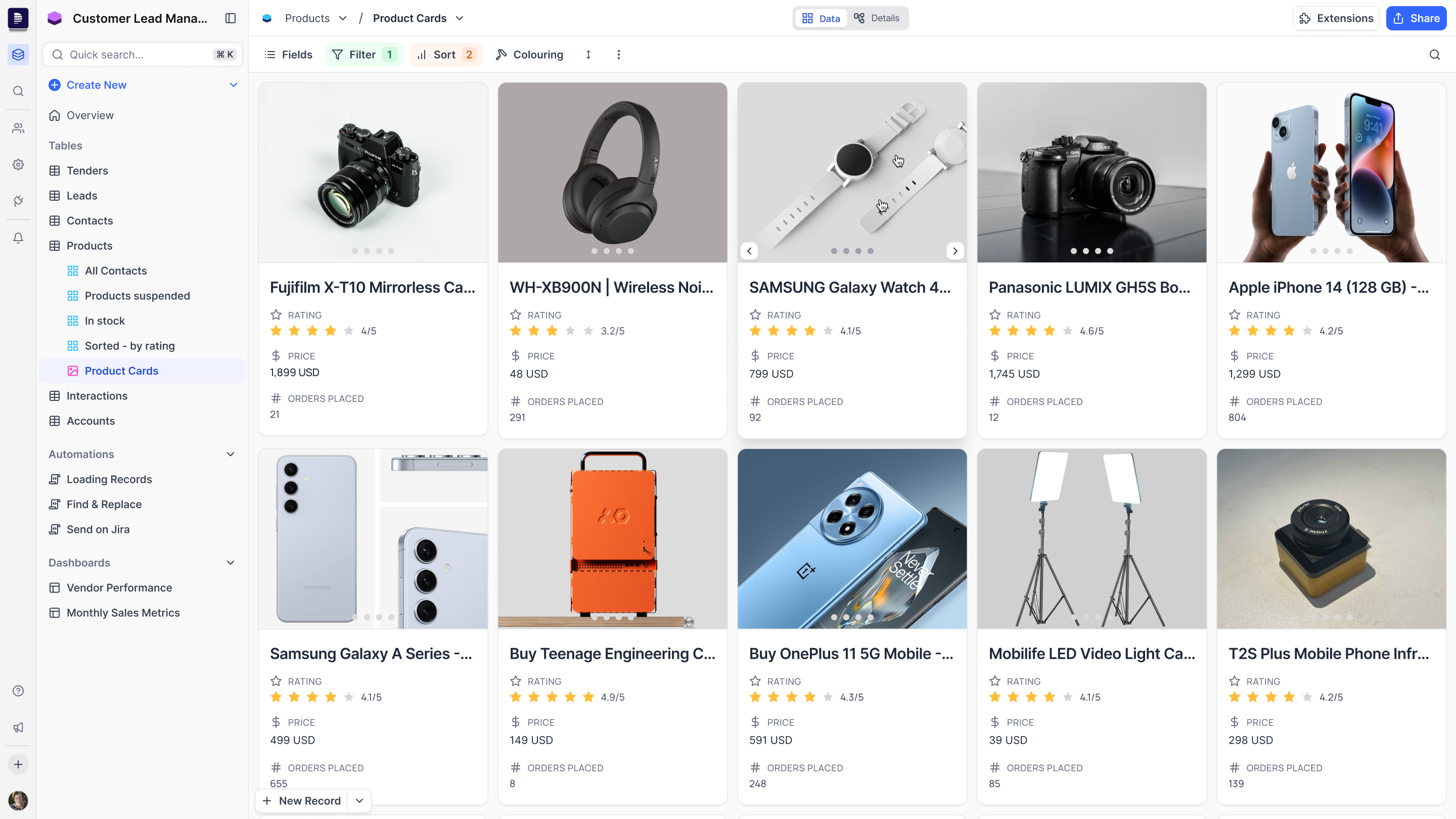The height and width of the screenshot is (819, 1456).
Task: Open the team members icon
Action: (18, 128)
